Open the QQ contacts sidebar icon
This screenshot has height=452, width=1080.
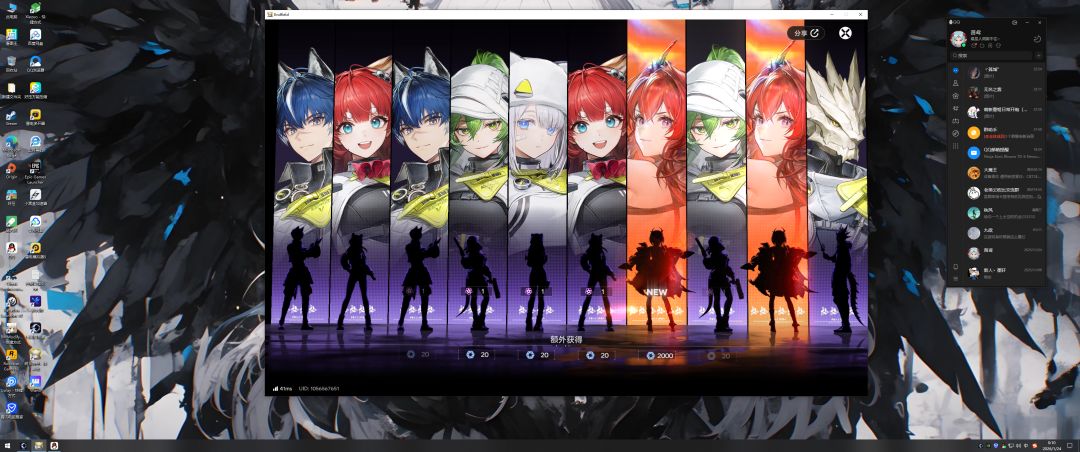[955, 83]
